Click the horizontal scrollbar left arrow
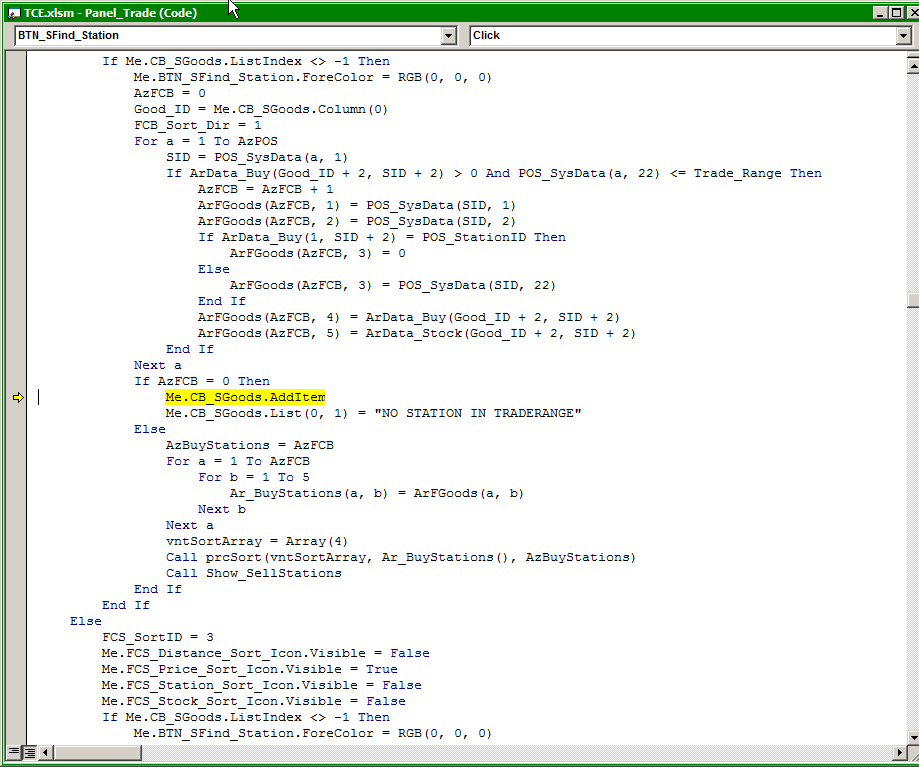 (x=45, y=752)
